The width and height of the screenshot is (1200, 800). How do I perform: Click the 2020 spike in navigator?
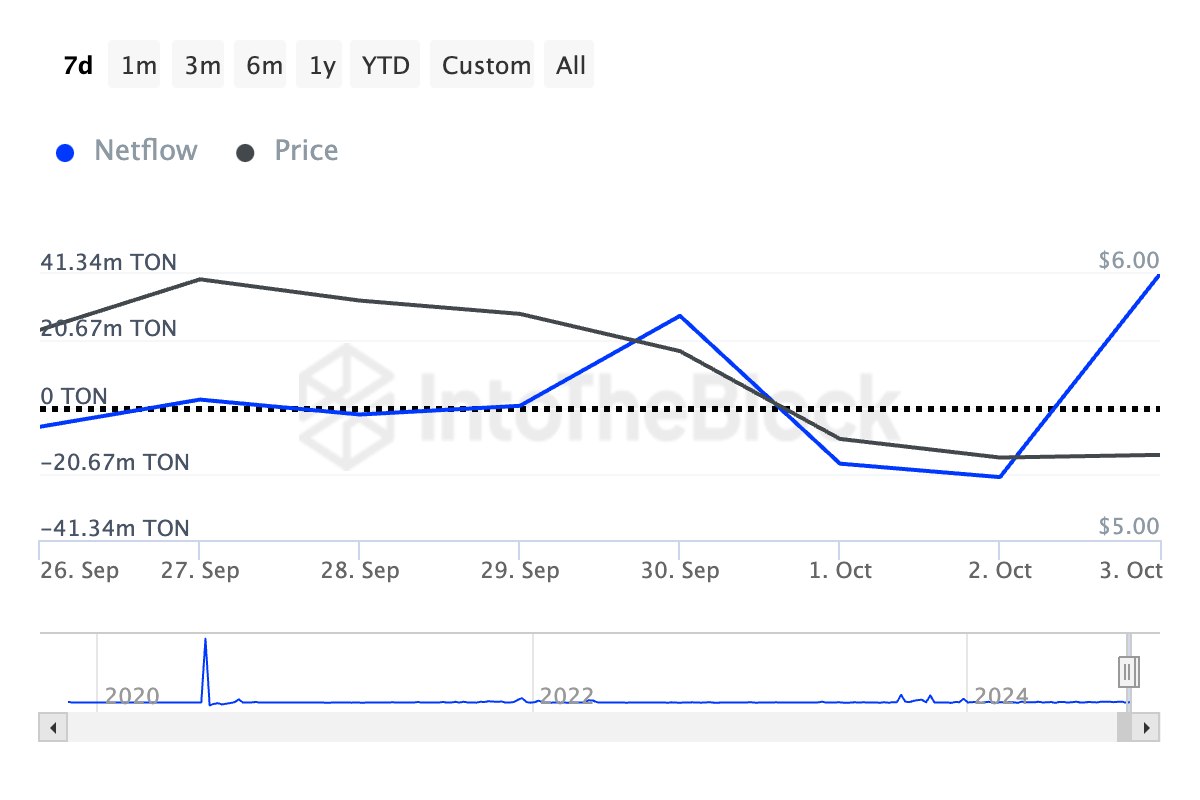click(205, 668)
